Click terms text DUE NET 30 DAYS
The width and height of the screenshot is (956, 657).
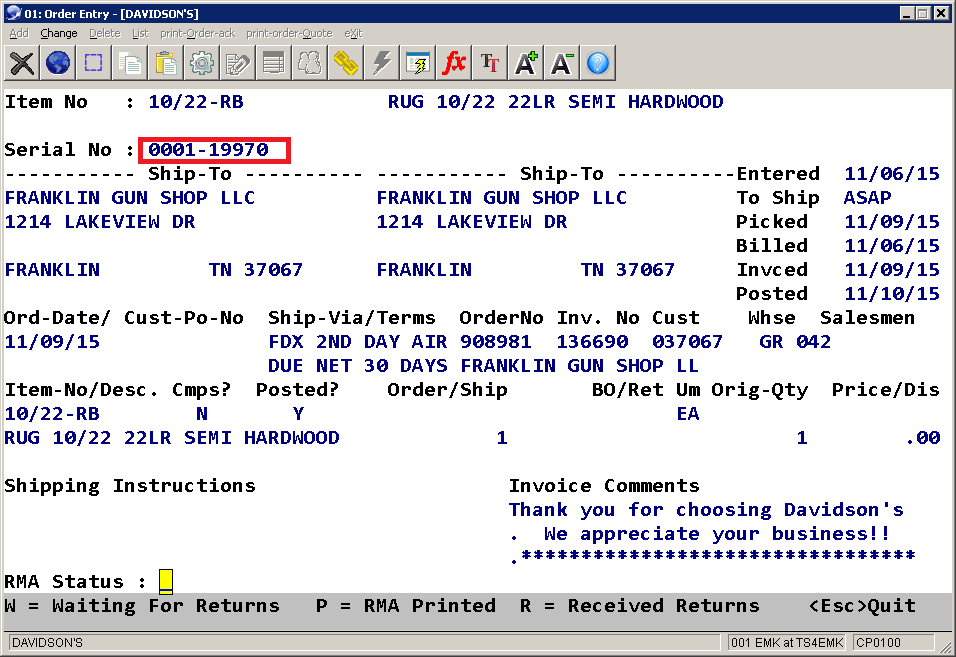pyautogui.click(x=358, y=366)
